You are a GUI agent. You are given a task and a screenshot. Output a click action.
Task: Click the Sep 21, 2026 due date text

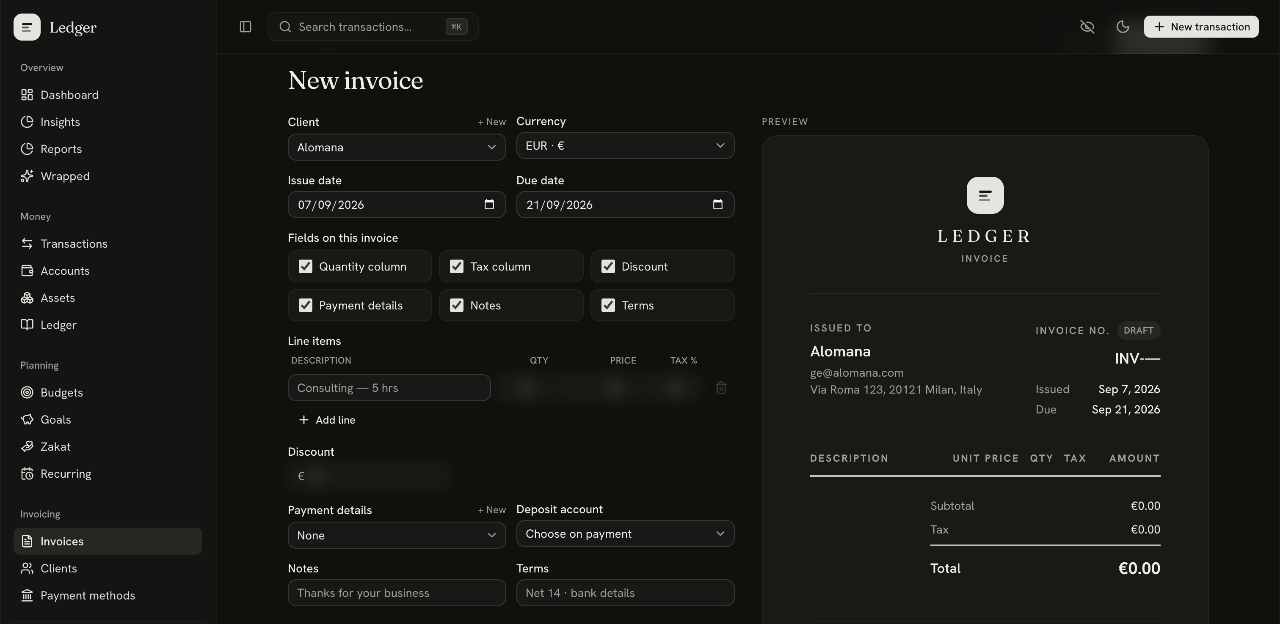(1126, 410)
